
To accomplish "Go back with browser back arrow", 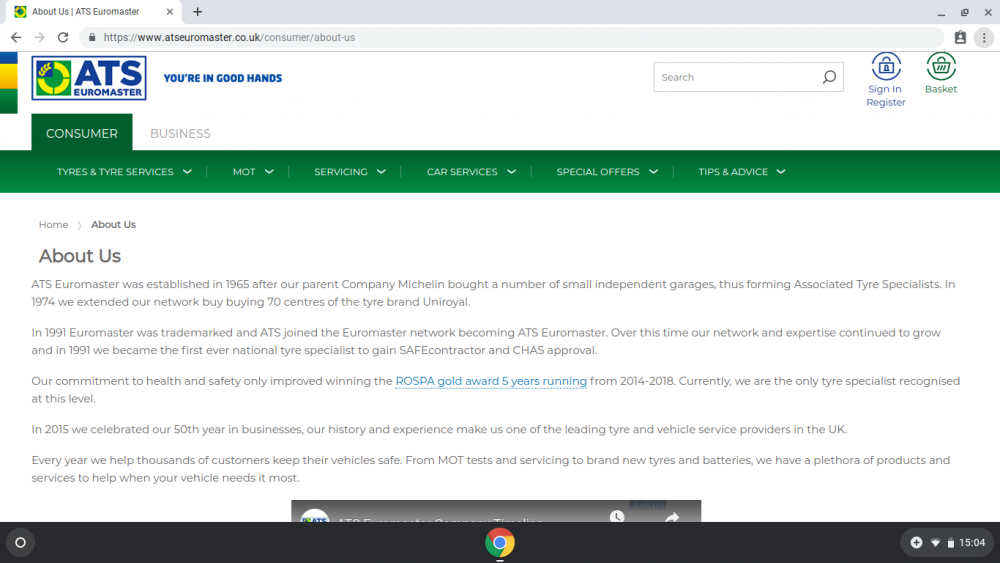I will (x=16, y=38).
